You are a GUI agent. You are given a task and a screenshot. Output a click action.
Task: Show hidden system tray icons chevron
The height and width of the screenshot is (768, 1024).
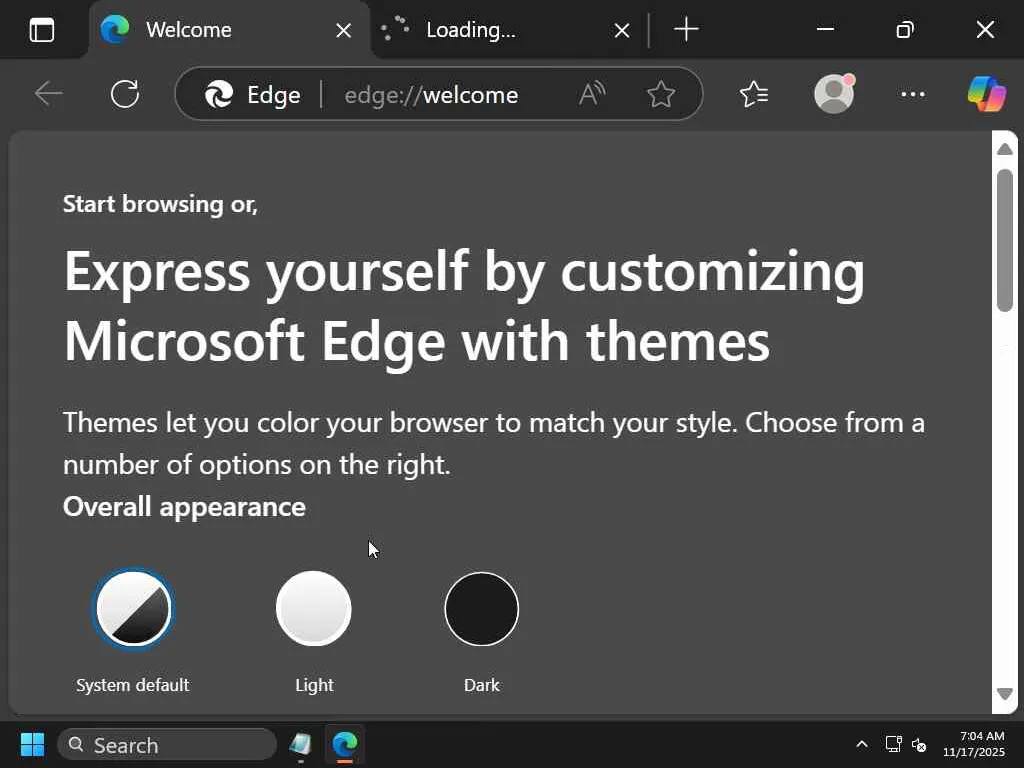coord(861,745)
